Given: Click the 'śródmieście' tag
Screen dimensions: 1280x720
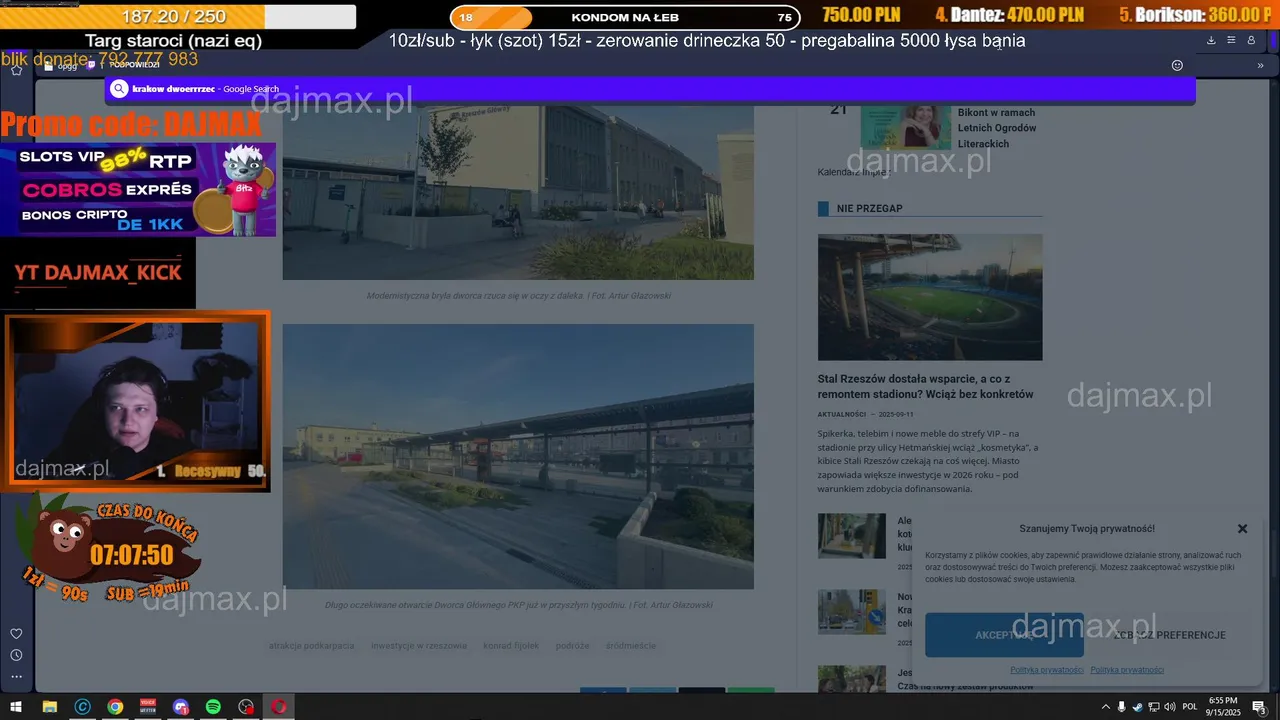Looking at the screenshot, I should [631, 646].
